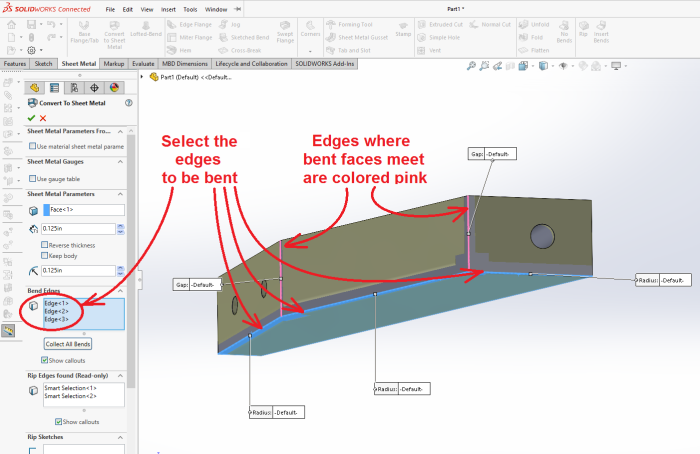The image size is (700, 454).
Task: Click the Zoom to Fit view icon
Action: (471, 66)
